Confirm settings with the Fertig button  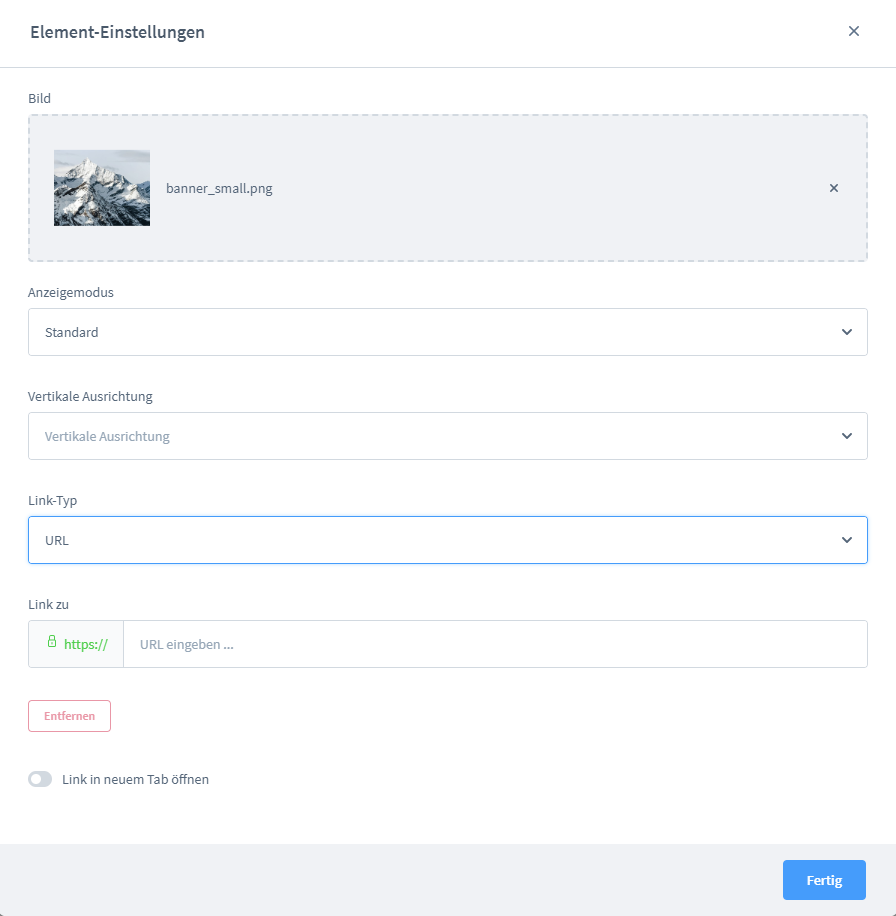[x=823, y=879]
